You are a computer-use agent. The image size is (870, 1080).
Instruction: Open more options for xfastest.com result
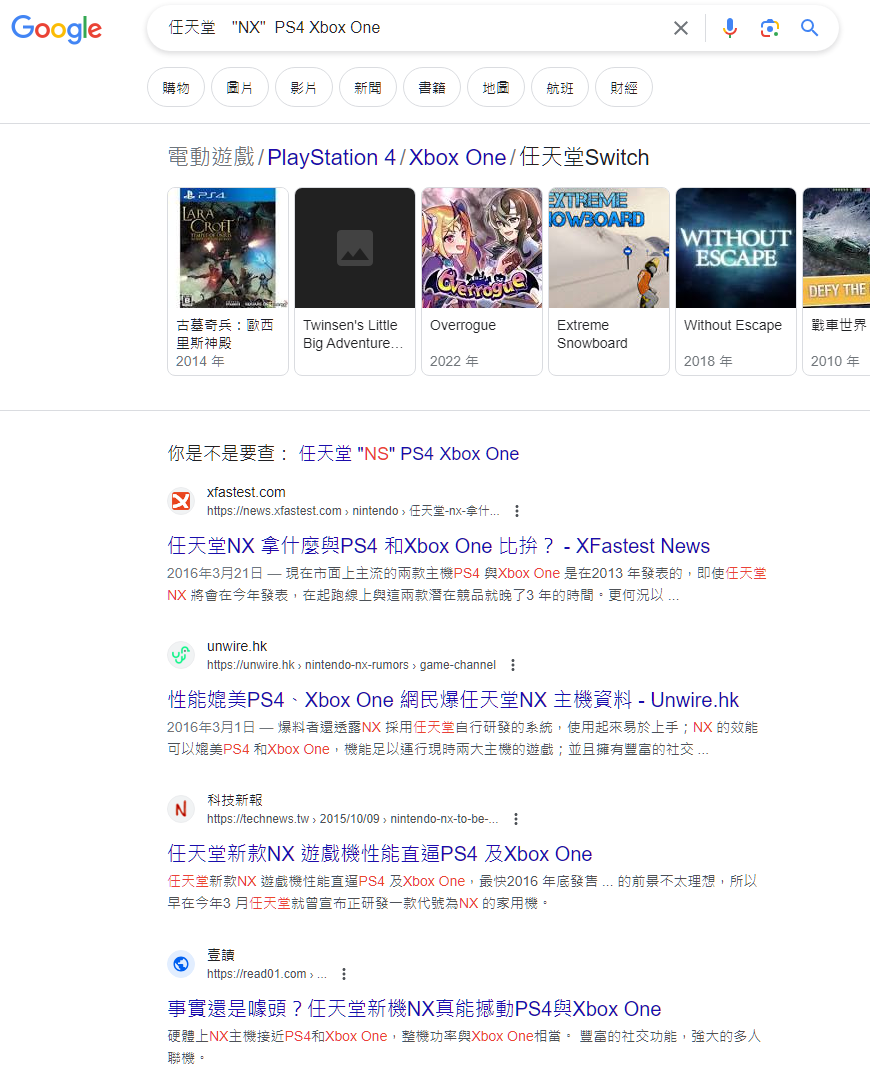pos(517,511)
